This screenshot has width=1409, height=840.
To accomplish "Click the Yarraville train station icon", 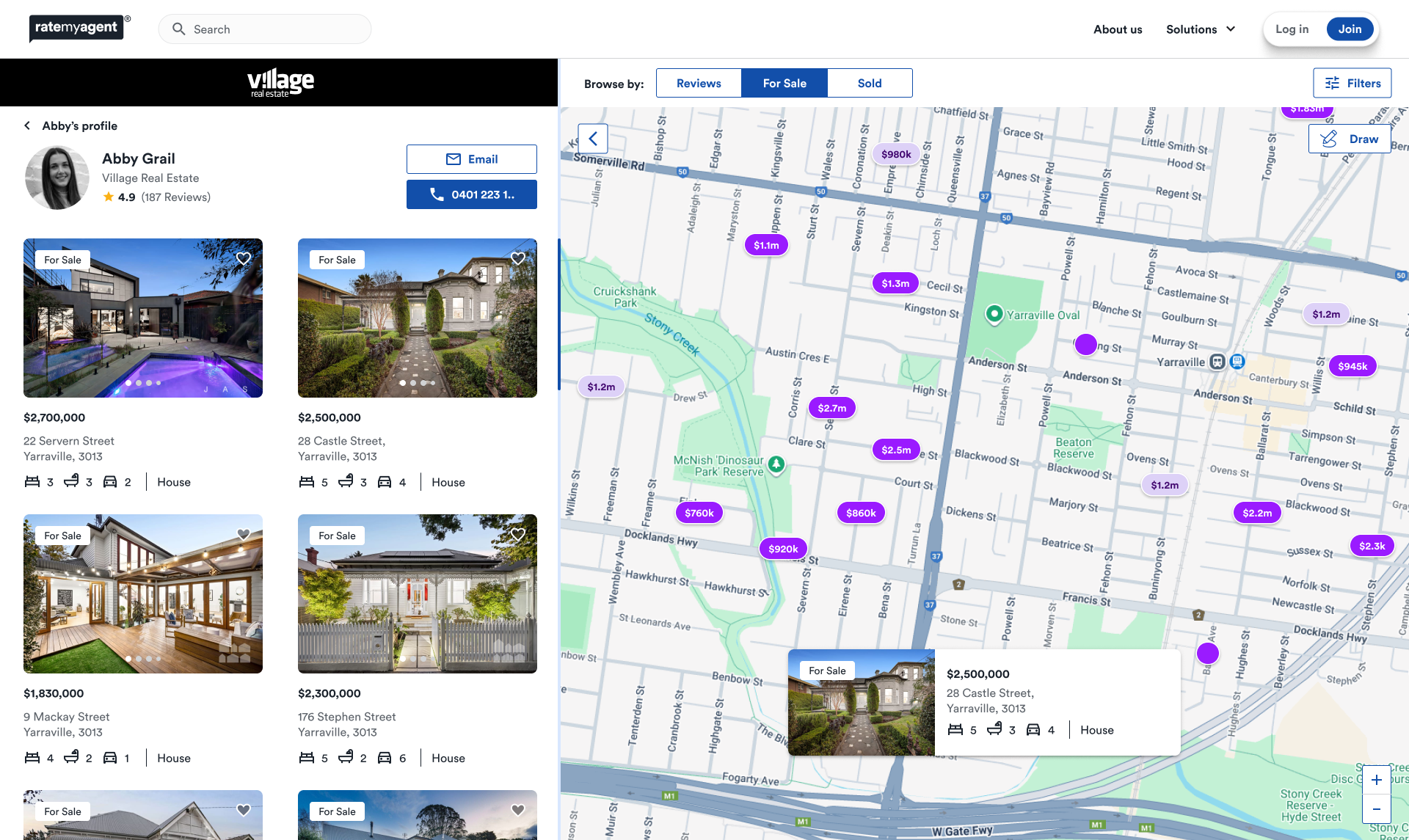I will (x=1217, y=361).
